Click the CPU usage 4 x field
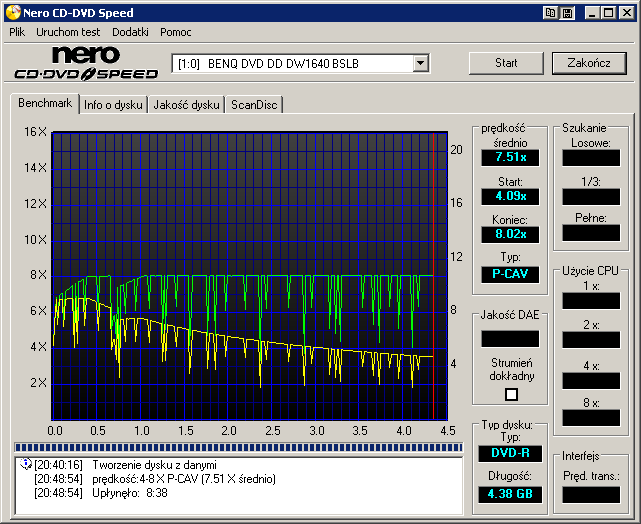The height and width of the screenshot is (524, 641). click(591, 381)
